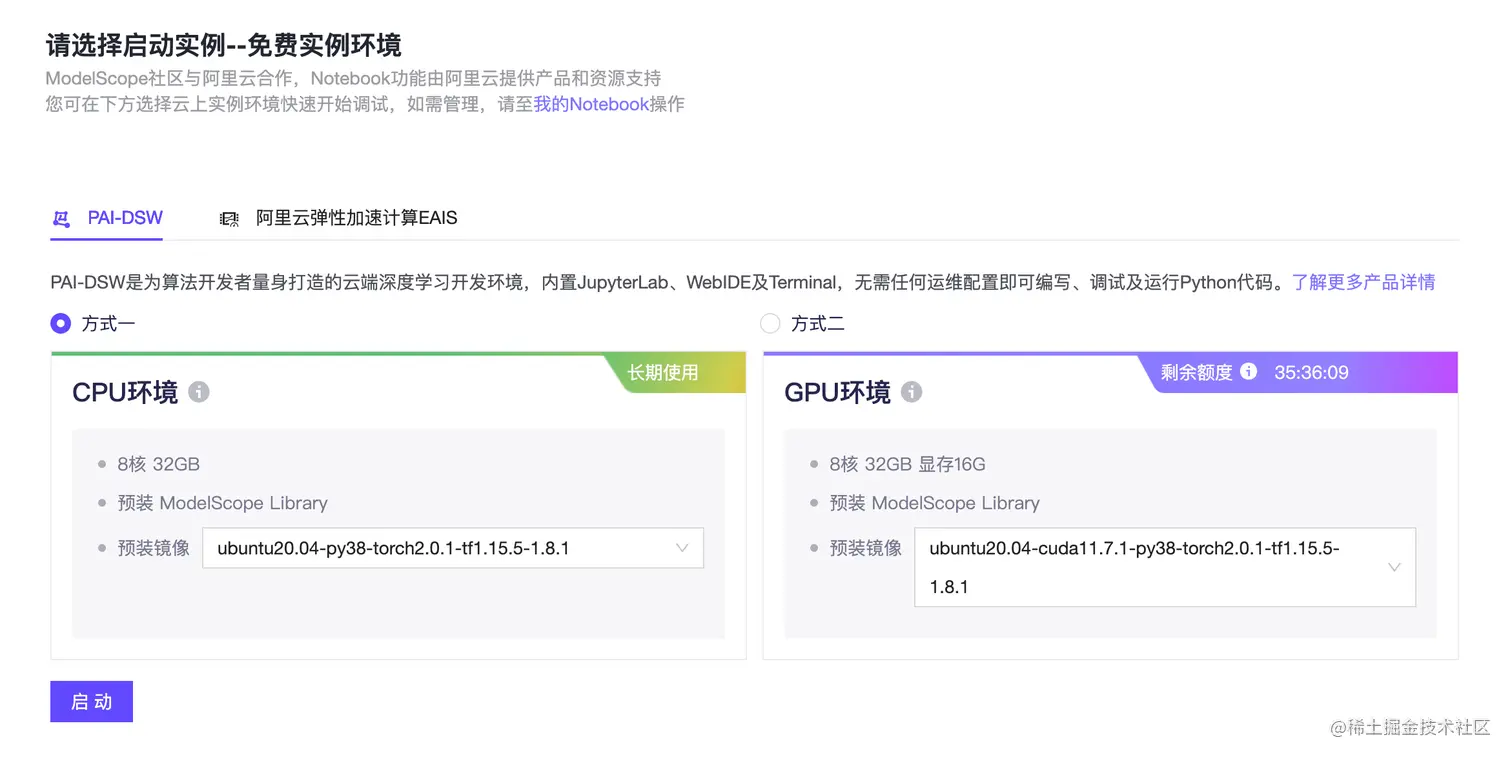Click the 35:36:09 remaining quota timer
Screen dimensions: 1512x759
coord(1311,371)
